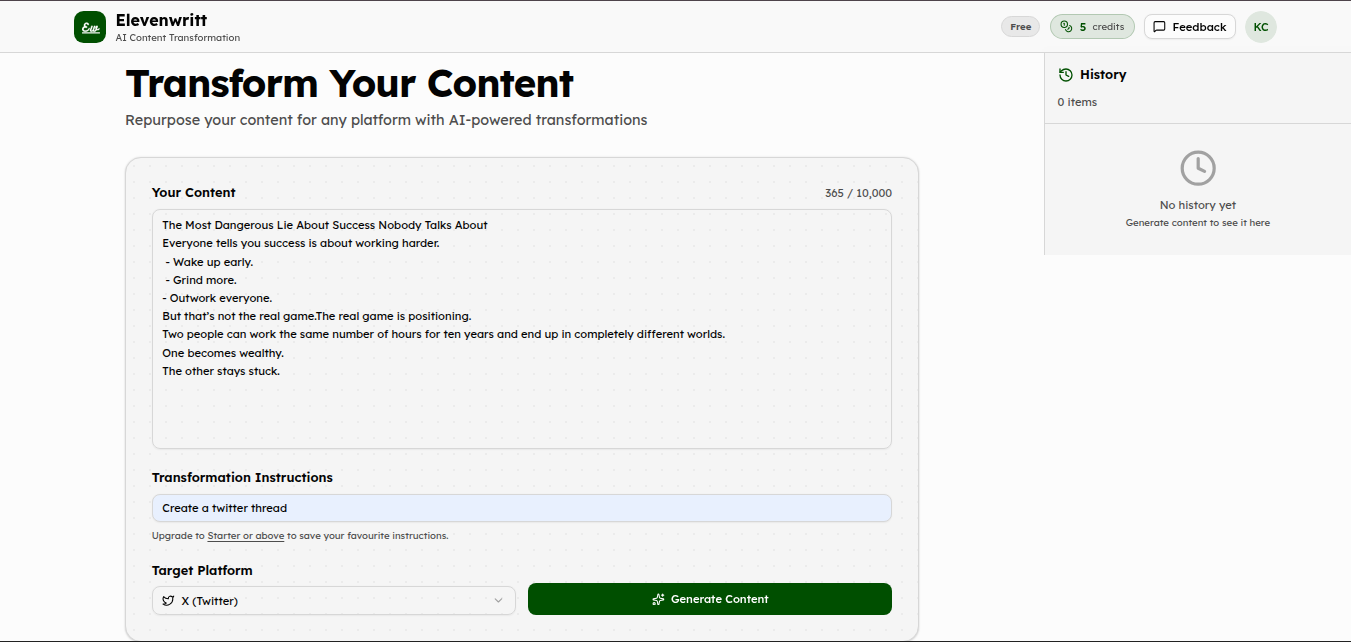Click the Free plan badge

point(1020,27)
